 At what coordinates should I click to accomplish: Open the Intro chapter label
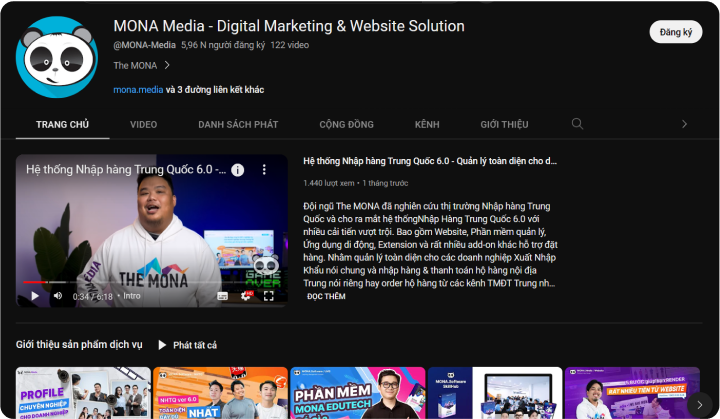(x=131, y=296)
